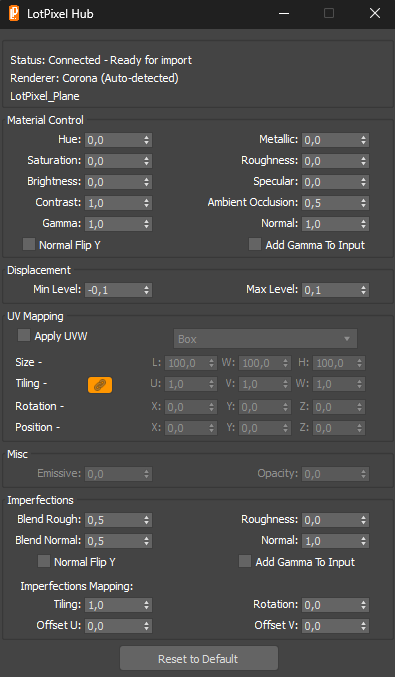Click Reset to Default button
The height and width of the screenshot is (677, 395).
point(199,658)
